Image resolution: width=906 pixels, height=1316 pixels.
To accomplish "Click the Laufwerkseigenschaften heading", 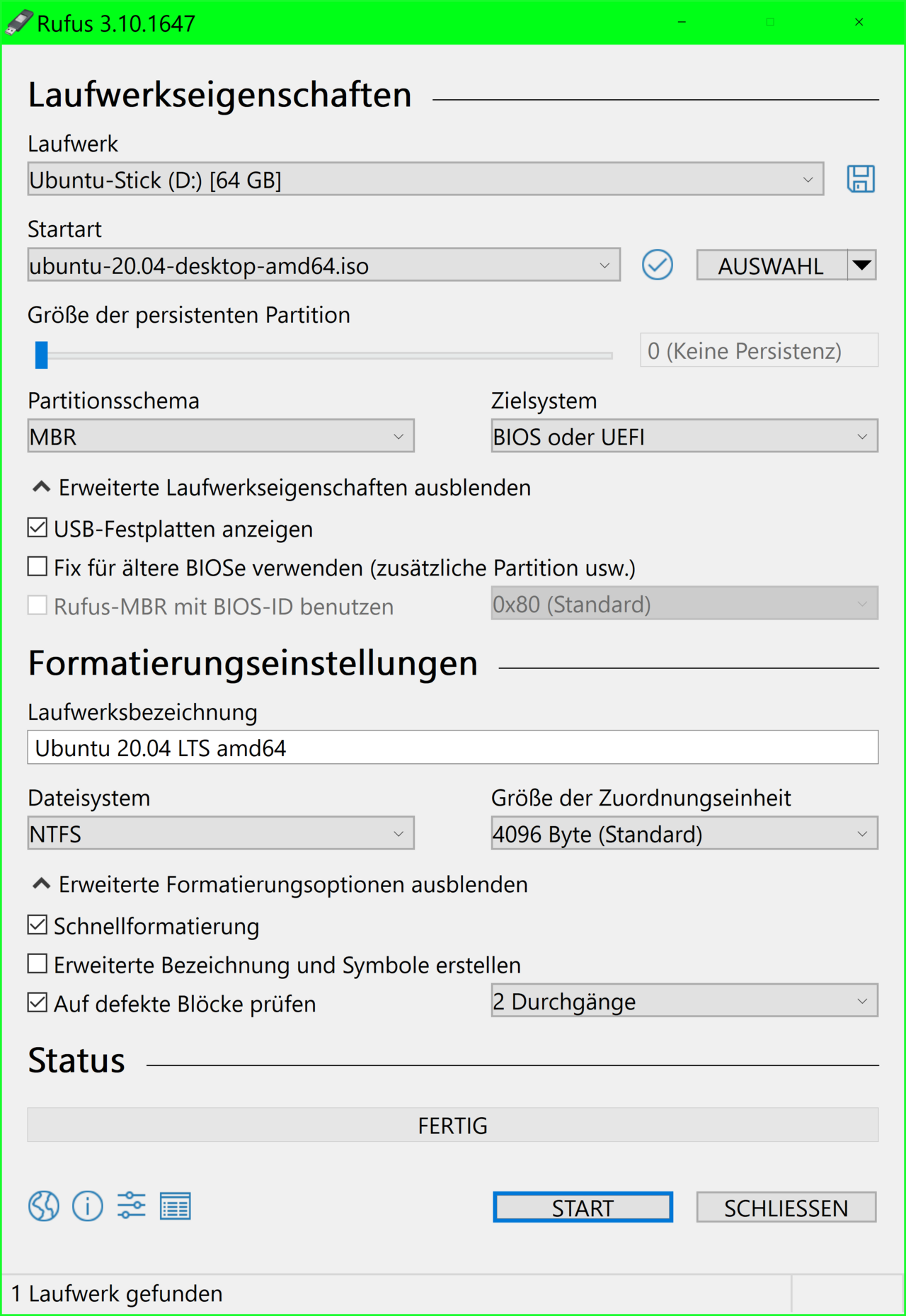I will click(x=219, y=95).
